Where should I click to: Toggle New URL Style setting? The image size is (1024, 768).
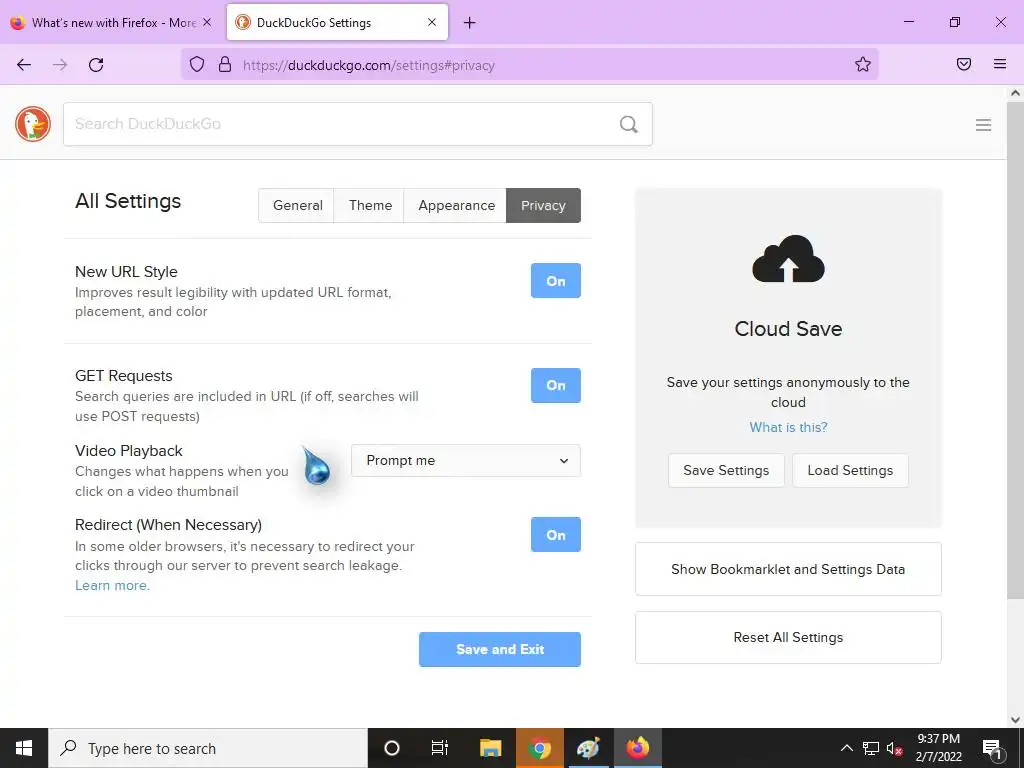click(556, 281)
